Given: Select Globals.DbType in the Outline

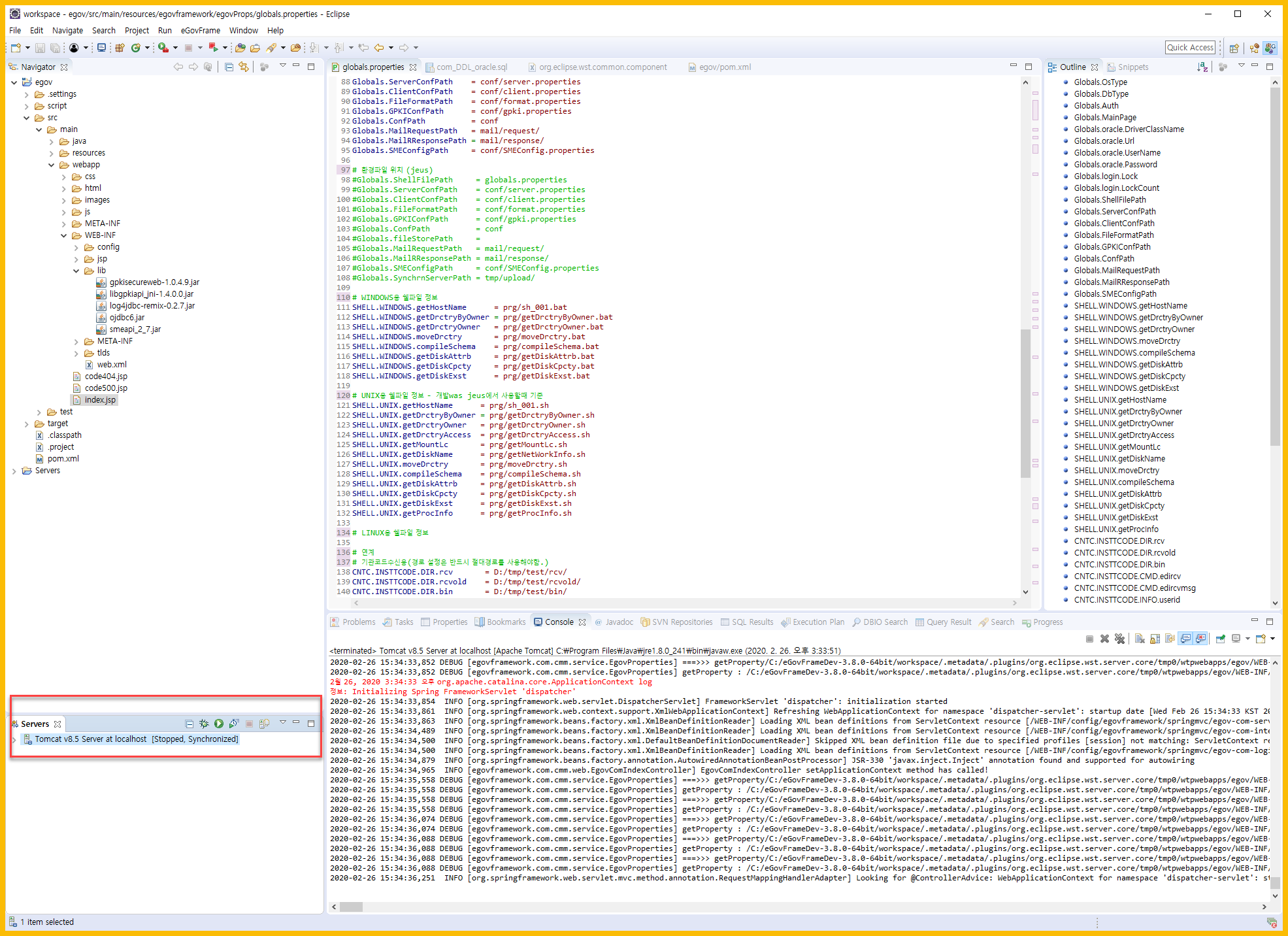Looking at the screenshot, I should pos(1100,93).
